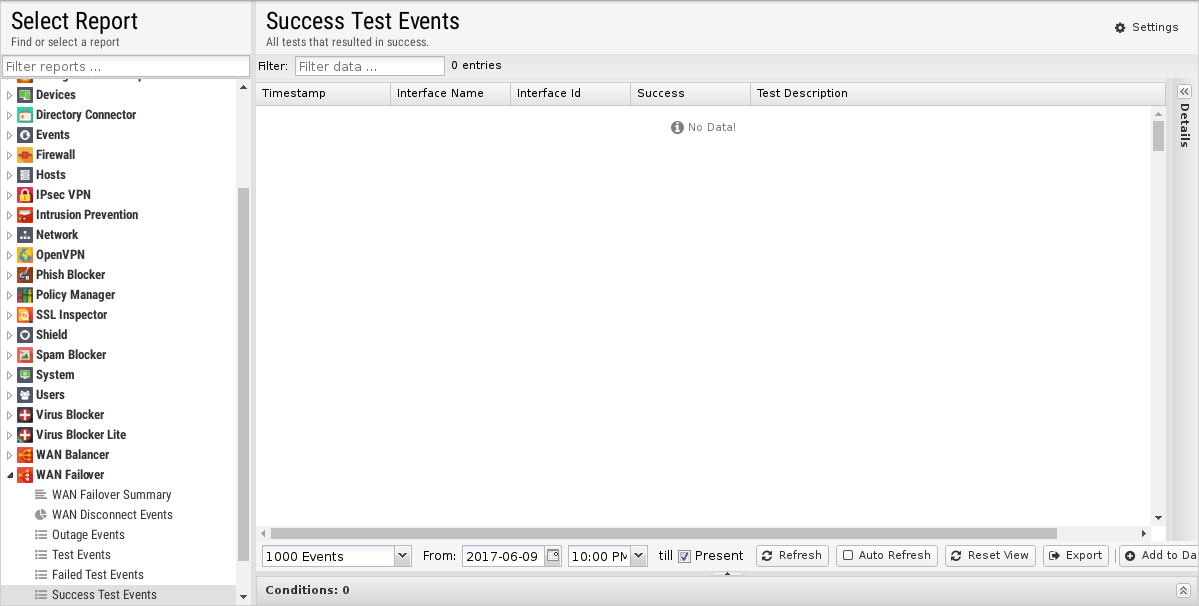Screen dimensions: 1199x606
Task: Sort by the Interface Id column header
Action: [x=570, y=93]
